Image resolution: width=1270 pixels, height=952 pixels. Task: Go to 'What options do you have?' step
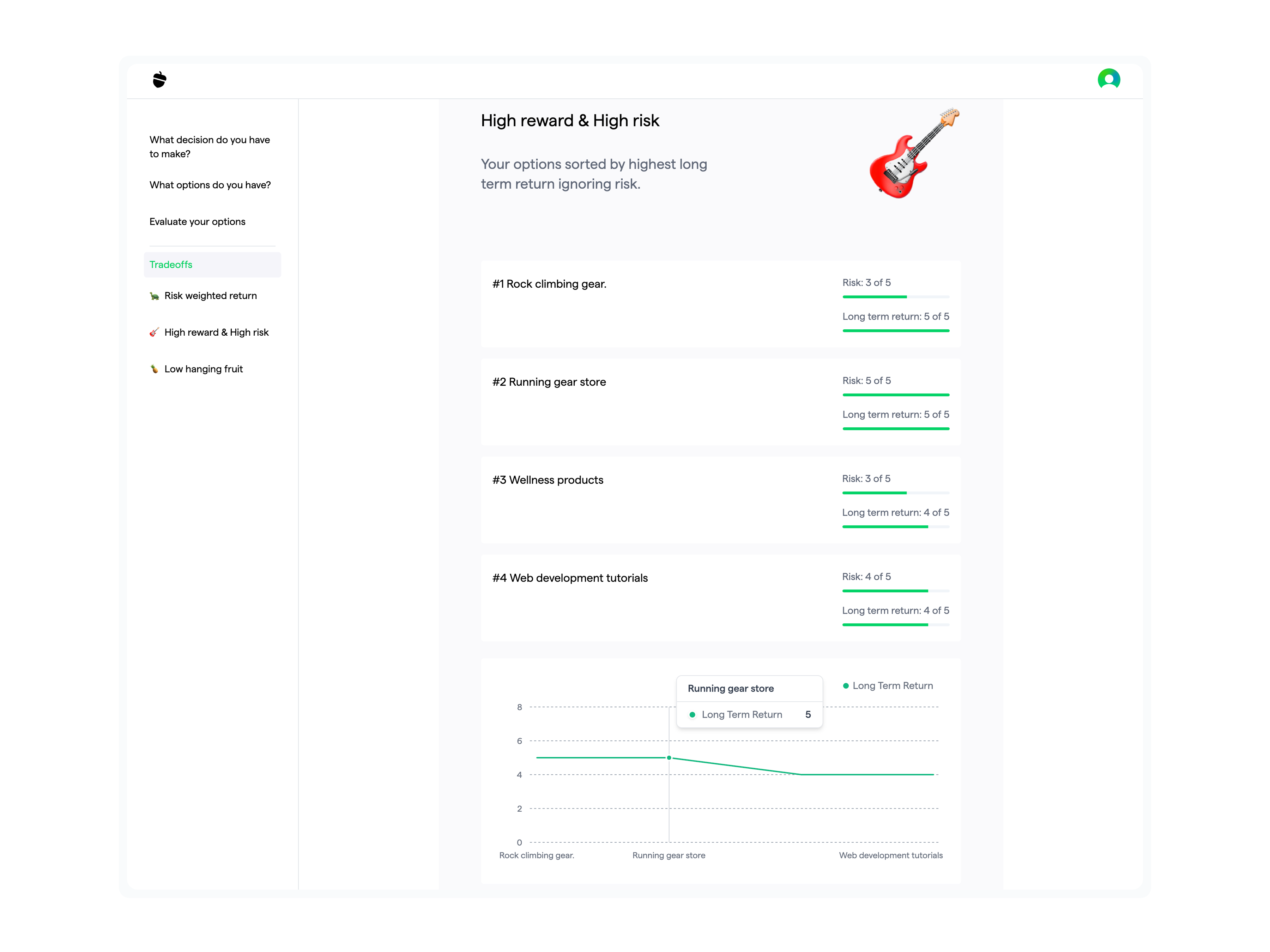[x=210, y=185]
